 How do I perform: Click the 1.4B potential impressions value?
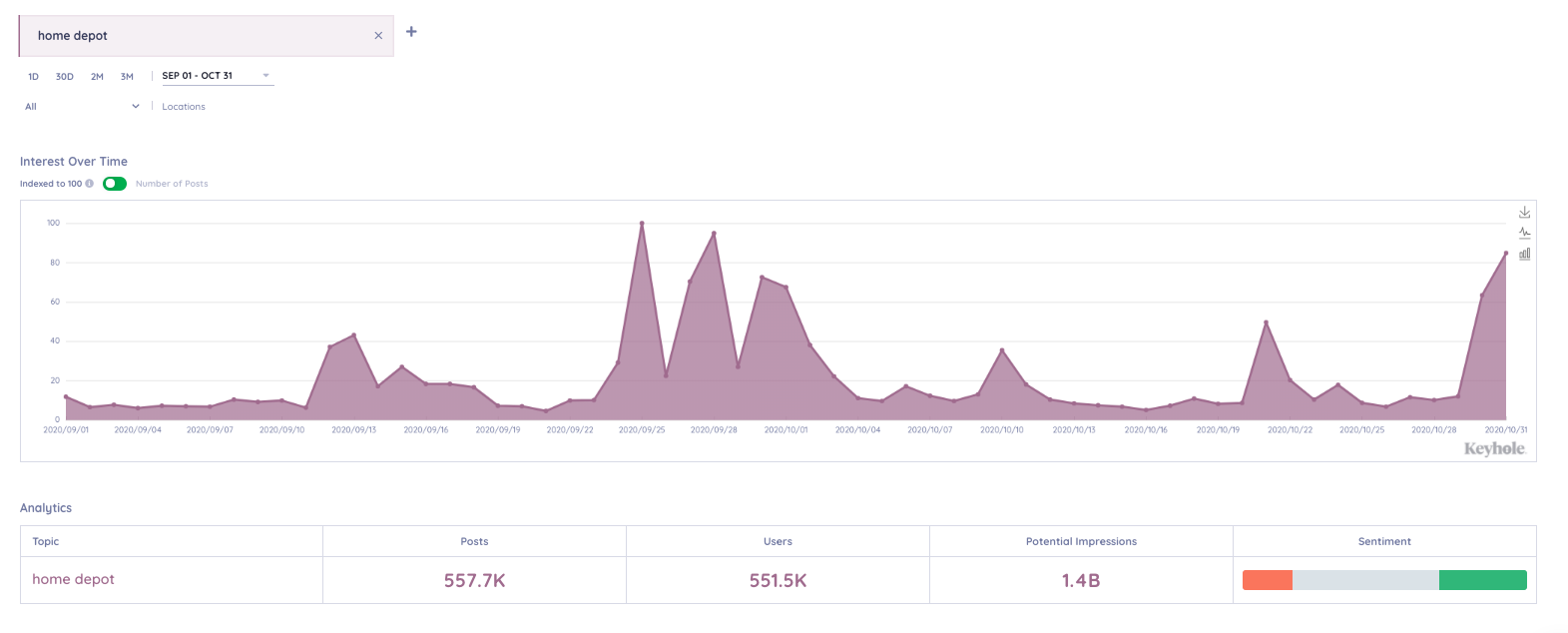[x=1081, y=580]
